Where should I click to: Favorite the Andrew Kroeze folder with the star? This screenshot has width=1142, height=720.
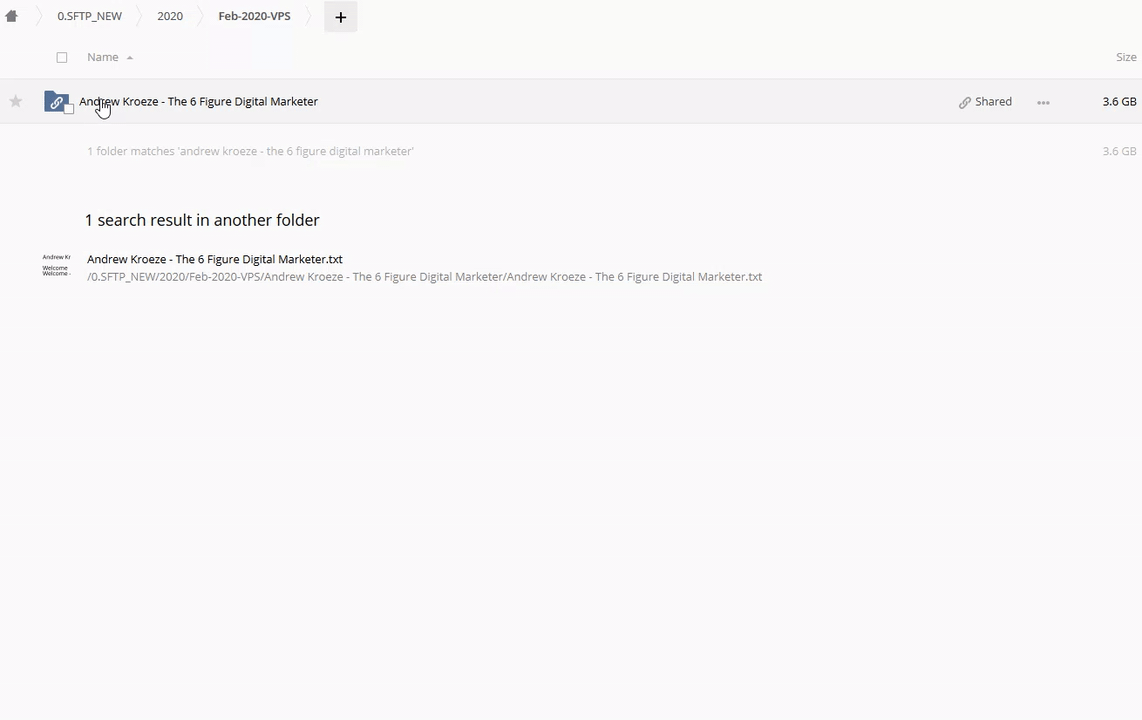[x=16, y=101]
